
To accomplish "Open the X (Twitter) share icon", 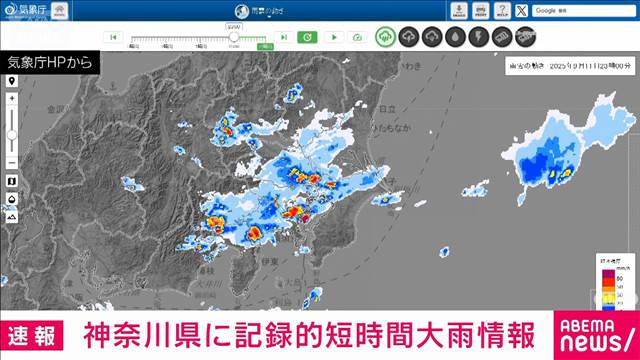I will tap(521, 11).
